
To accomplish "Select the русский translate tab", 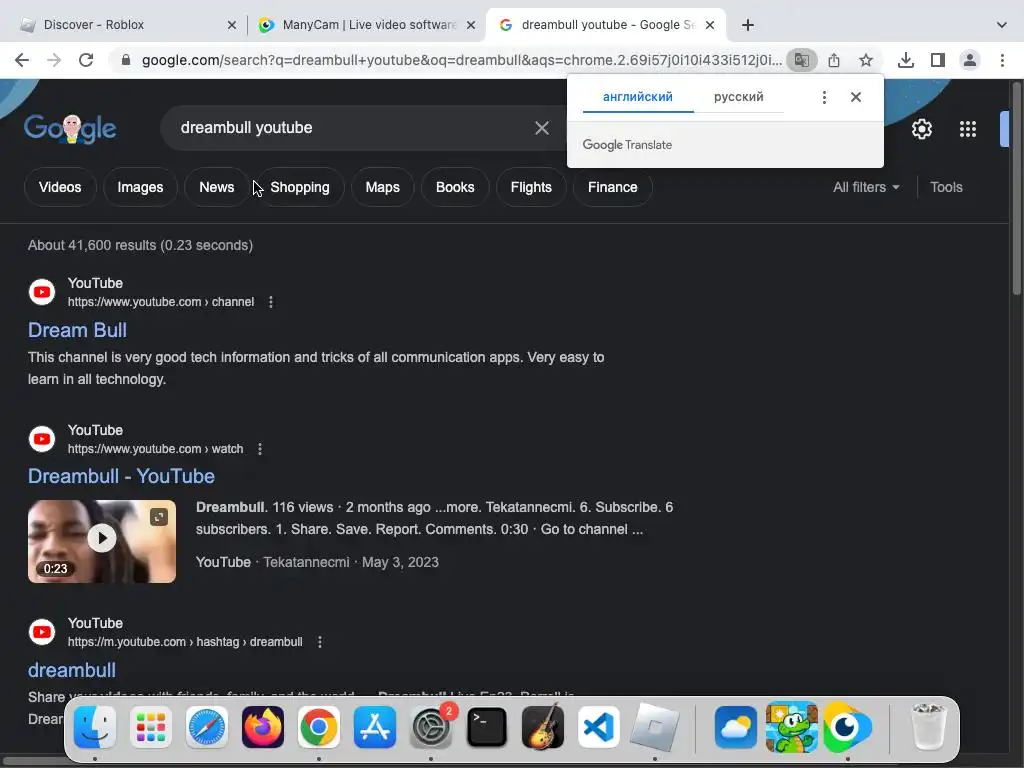I will point(738,97).
